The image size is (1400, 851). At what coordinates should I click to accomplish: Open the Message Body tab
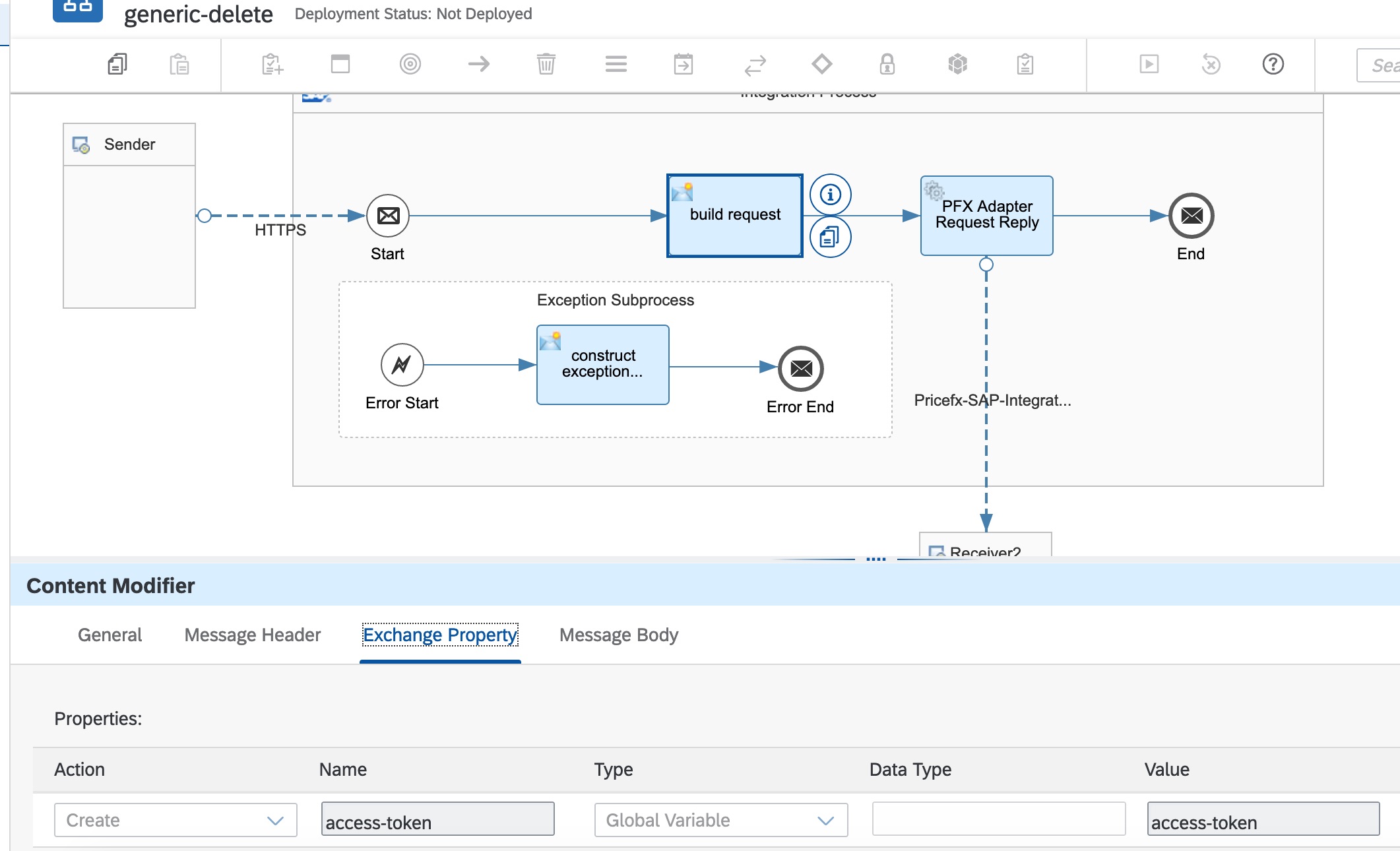coord(618,635)
